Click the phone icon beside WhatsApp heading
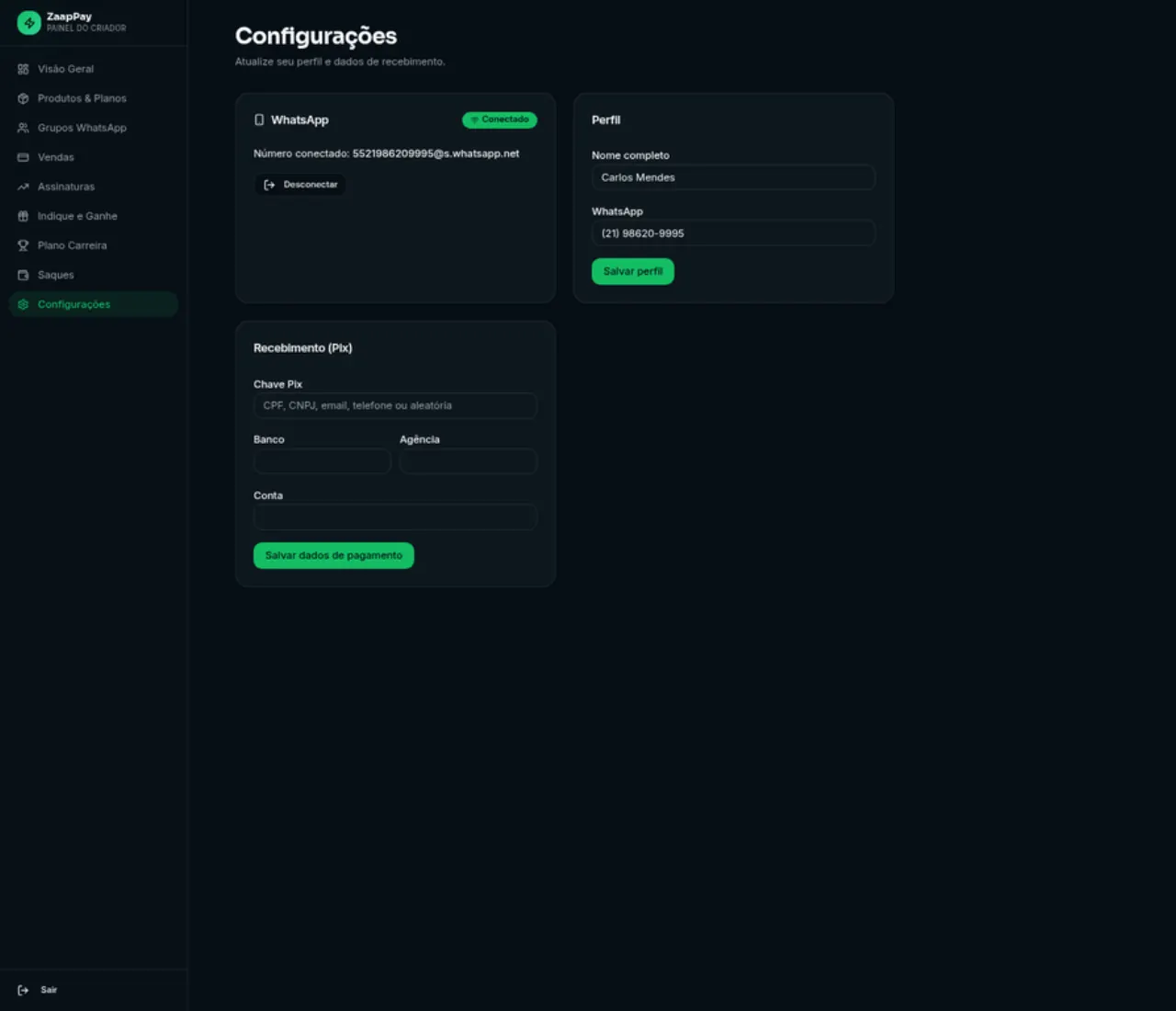This screenshot has width=1176, height=1011. [x=259, y=120]
